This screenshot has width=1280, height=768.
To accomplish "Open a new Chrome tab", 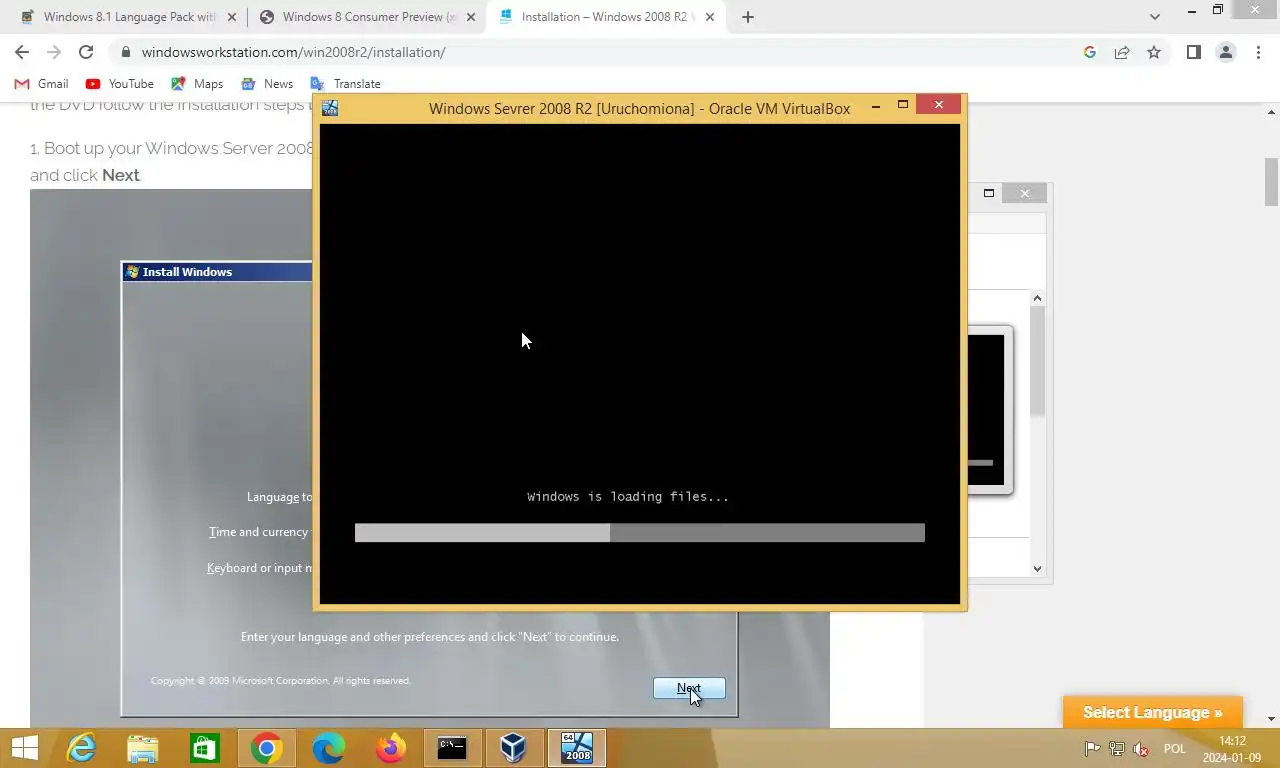I will click(x=748, y=17).
